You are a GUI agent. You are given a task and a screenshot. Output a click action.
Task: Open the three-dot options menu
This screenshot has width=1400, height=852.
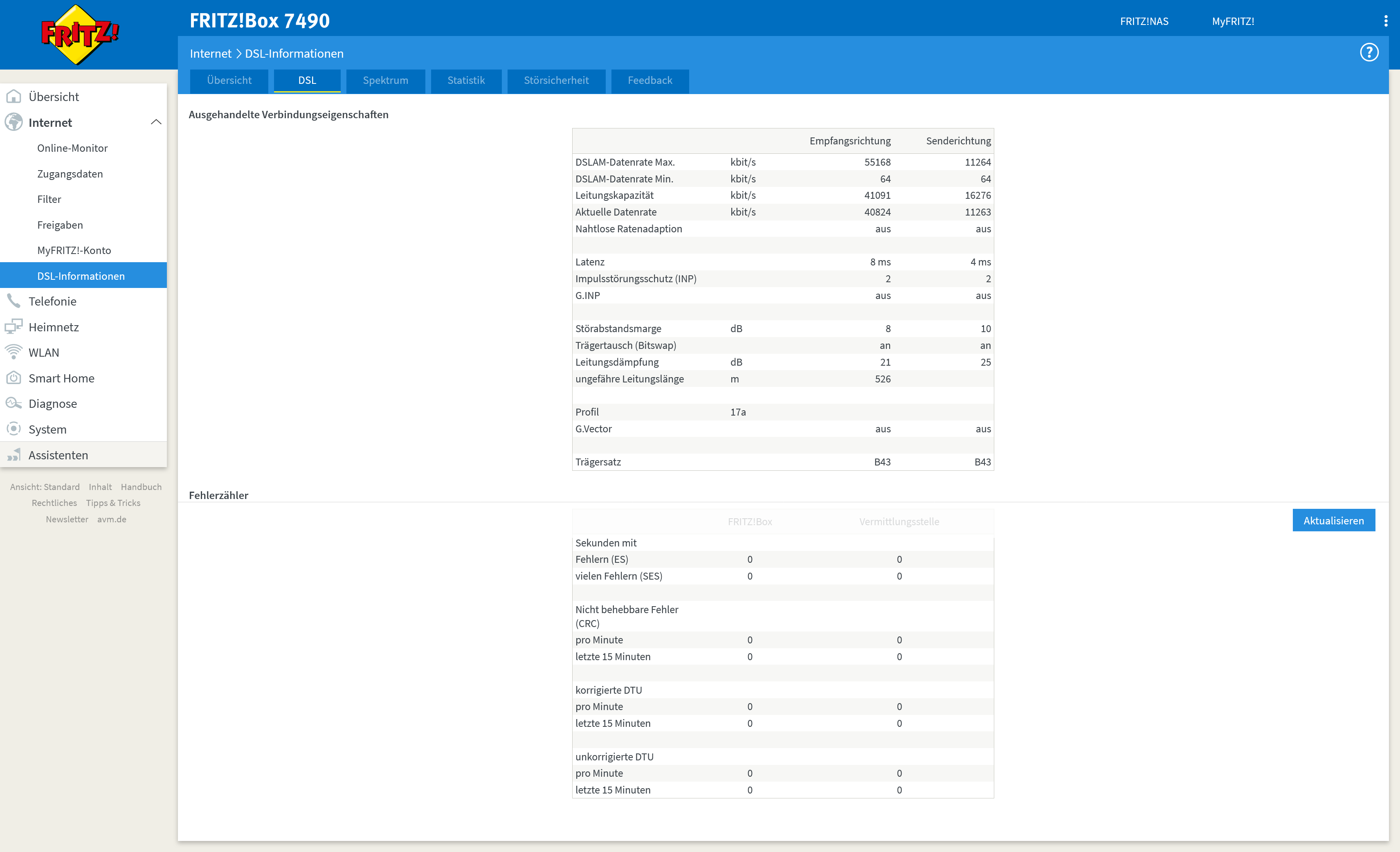(1386, 21)
